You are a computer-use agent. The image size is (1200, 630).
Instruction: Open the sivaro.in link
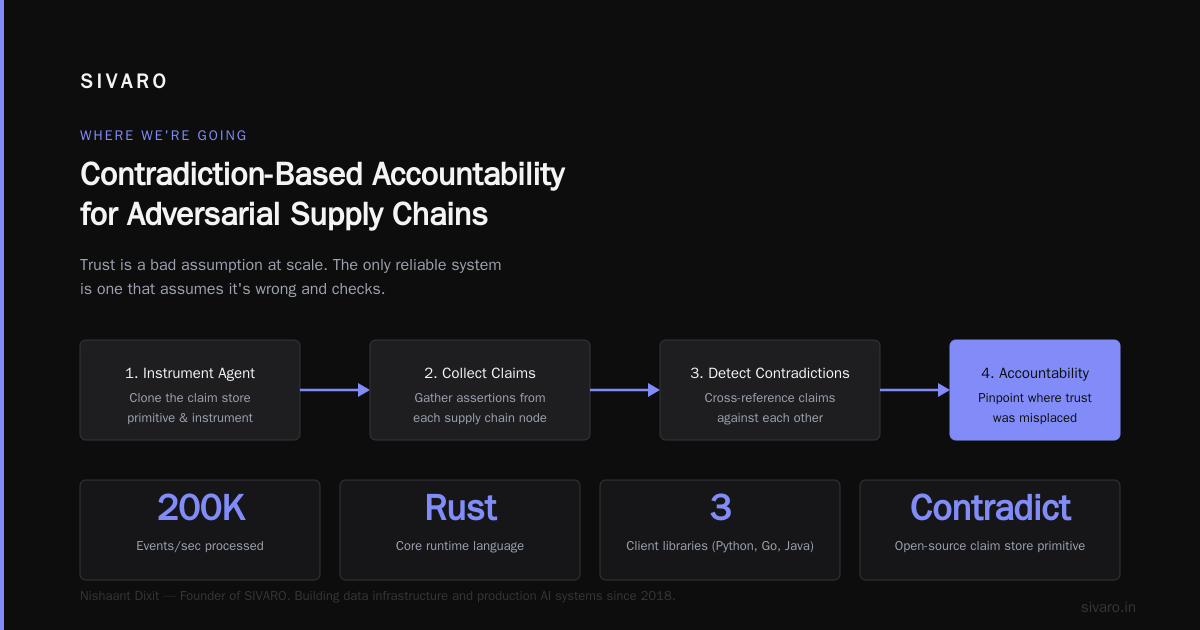[x=1108, y=607]
